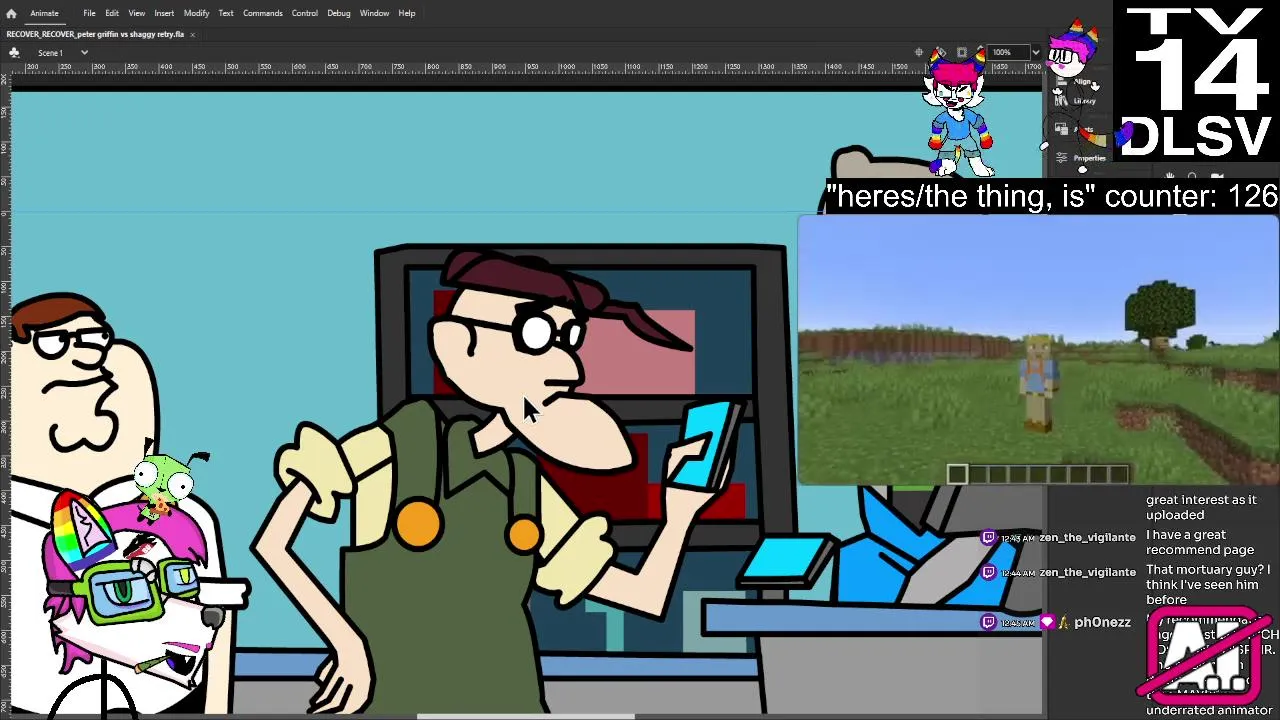1280x720 pixels.
Task: Click the Minecraft gameplay video overlay
Action: click(x=1038, y=350)
